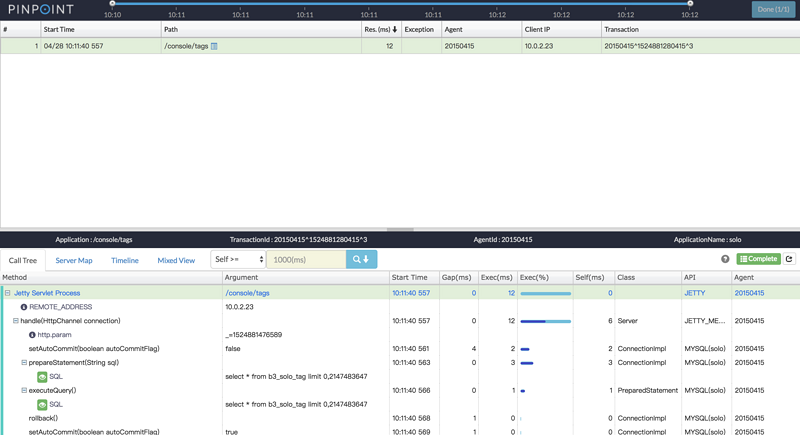This screenshot has width=800, height=435.
Task: Switch to the Timeline tab
Action: coord(125,260)
